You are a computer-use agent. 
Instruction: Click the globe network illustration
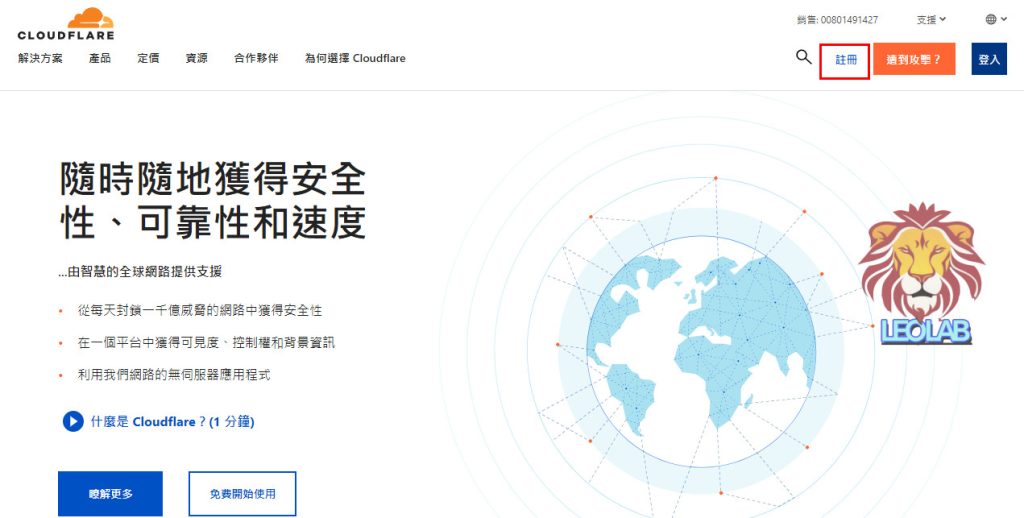pyautogui.click(x=701, y=353)
